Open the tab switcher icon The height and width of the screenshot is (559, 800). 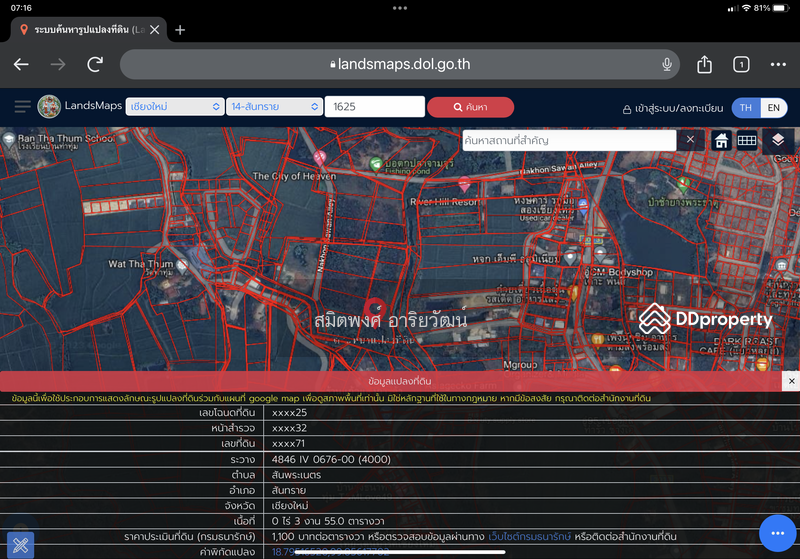tap(741, 64)
